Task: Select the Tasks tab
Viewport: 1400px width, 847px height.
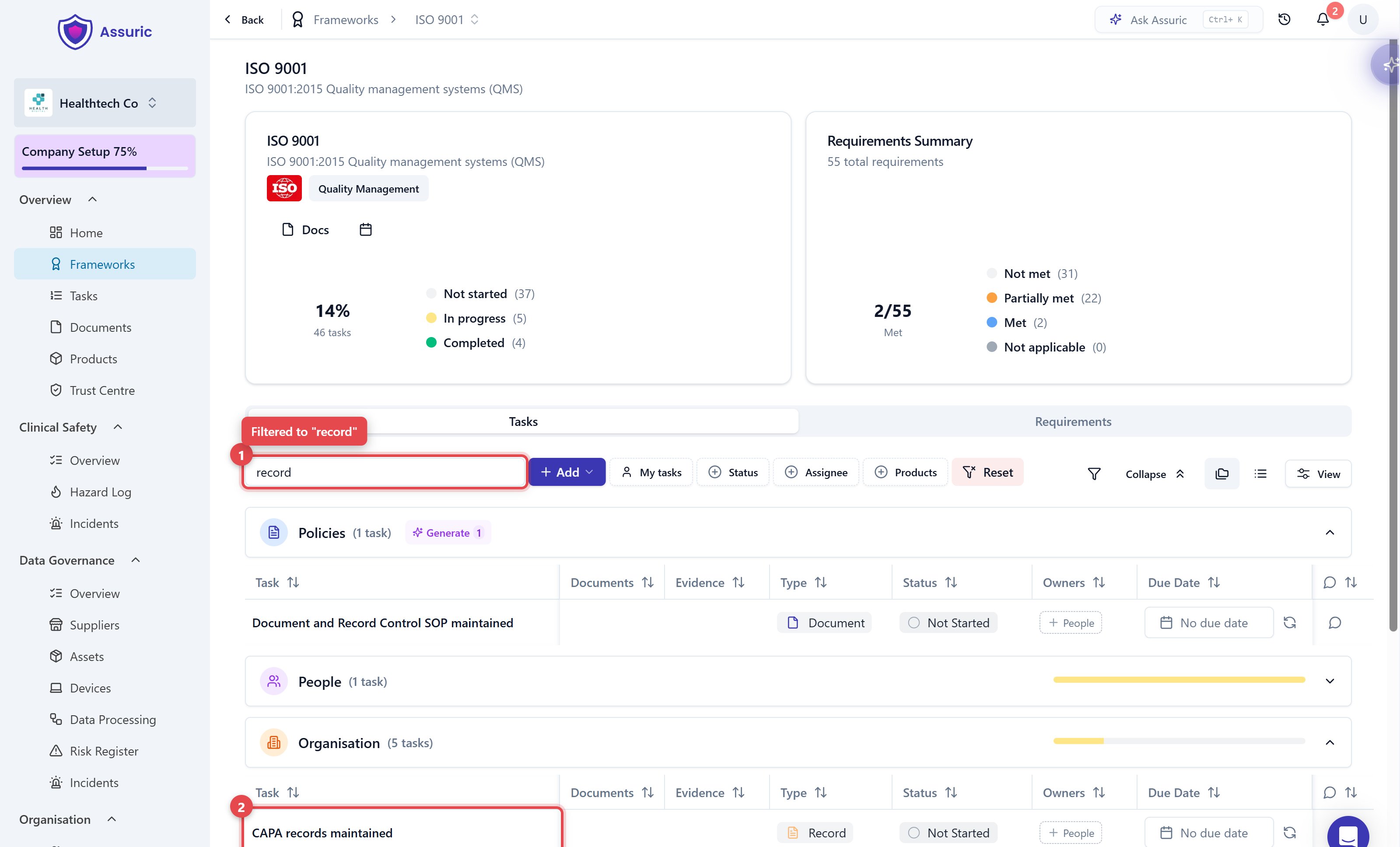Action: (523, 421)
